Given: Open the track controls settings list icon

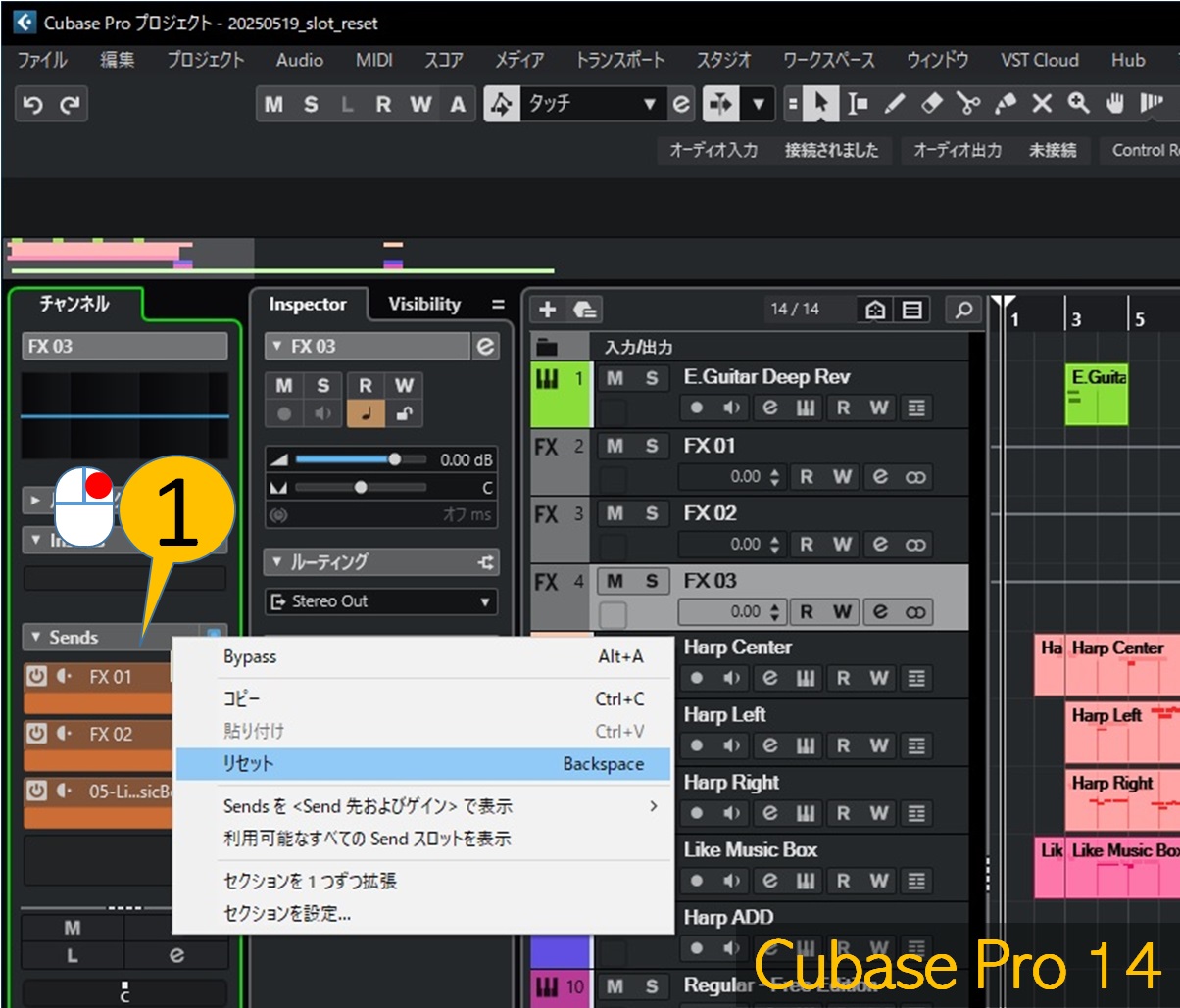Looking at the screenshot, I should tap(912, 310).
